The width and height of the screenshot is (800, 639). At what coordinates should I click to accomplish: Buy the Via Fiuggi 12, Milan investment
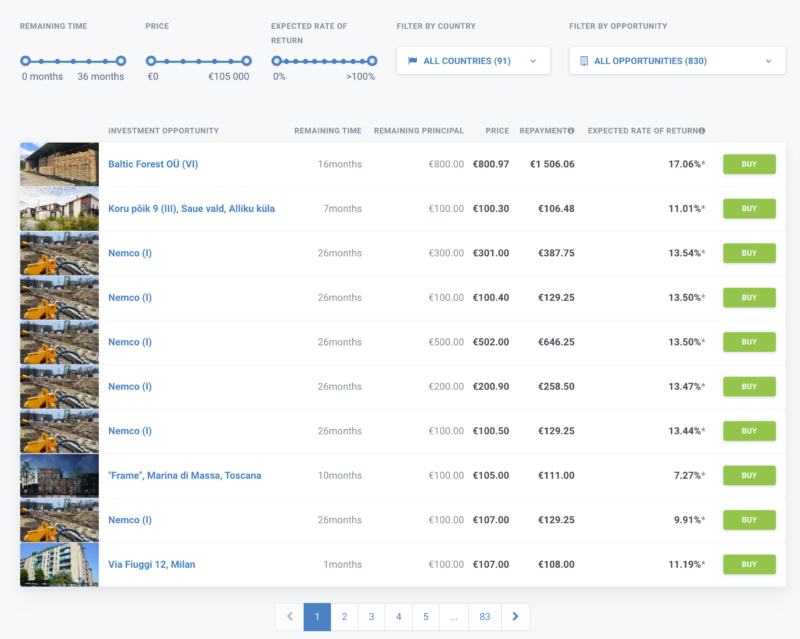pos(749,564)
